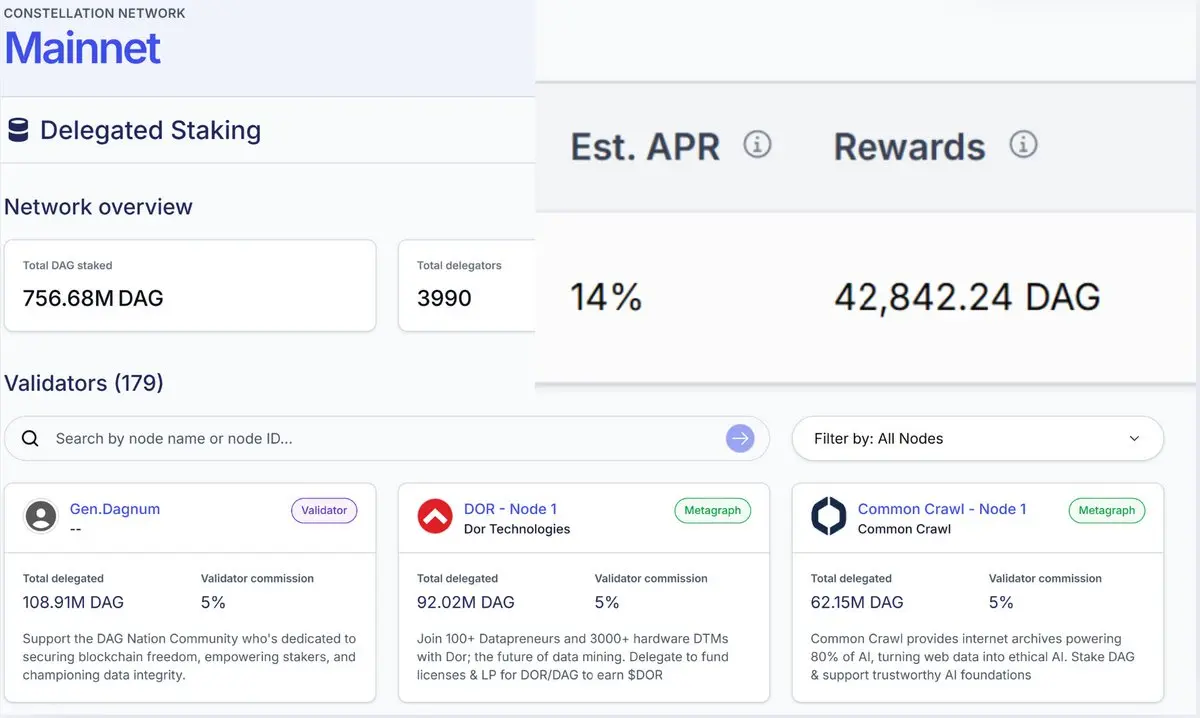The image size is (1200, 718).
Task: Focus the node name search field
Action: 387,438
